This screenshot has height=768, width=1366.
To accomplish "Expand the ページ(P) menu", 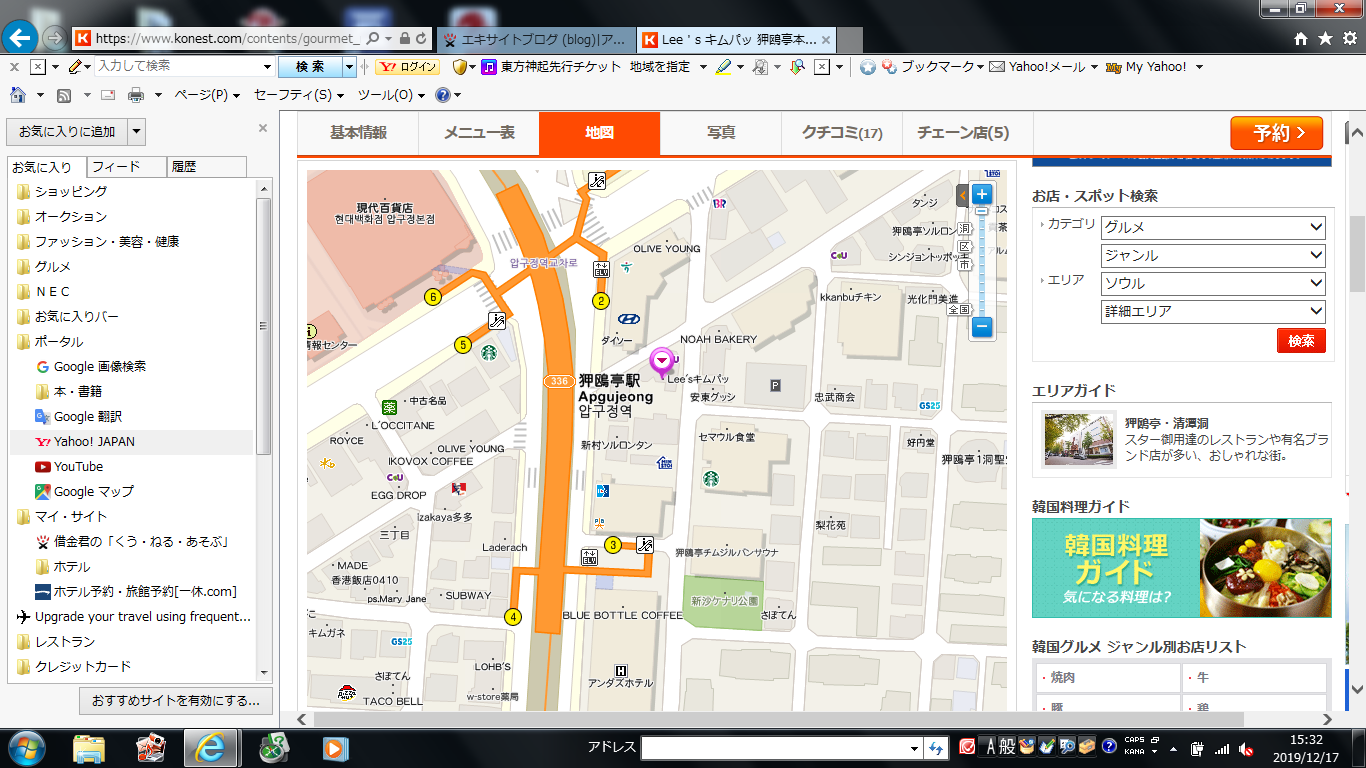I will pos(207,95).
